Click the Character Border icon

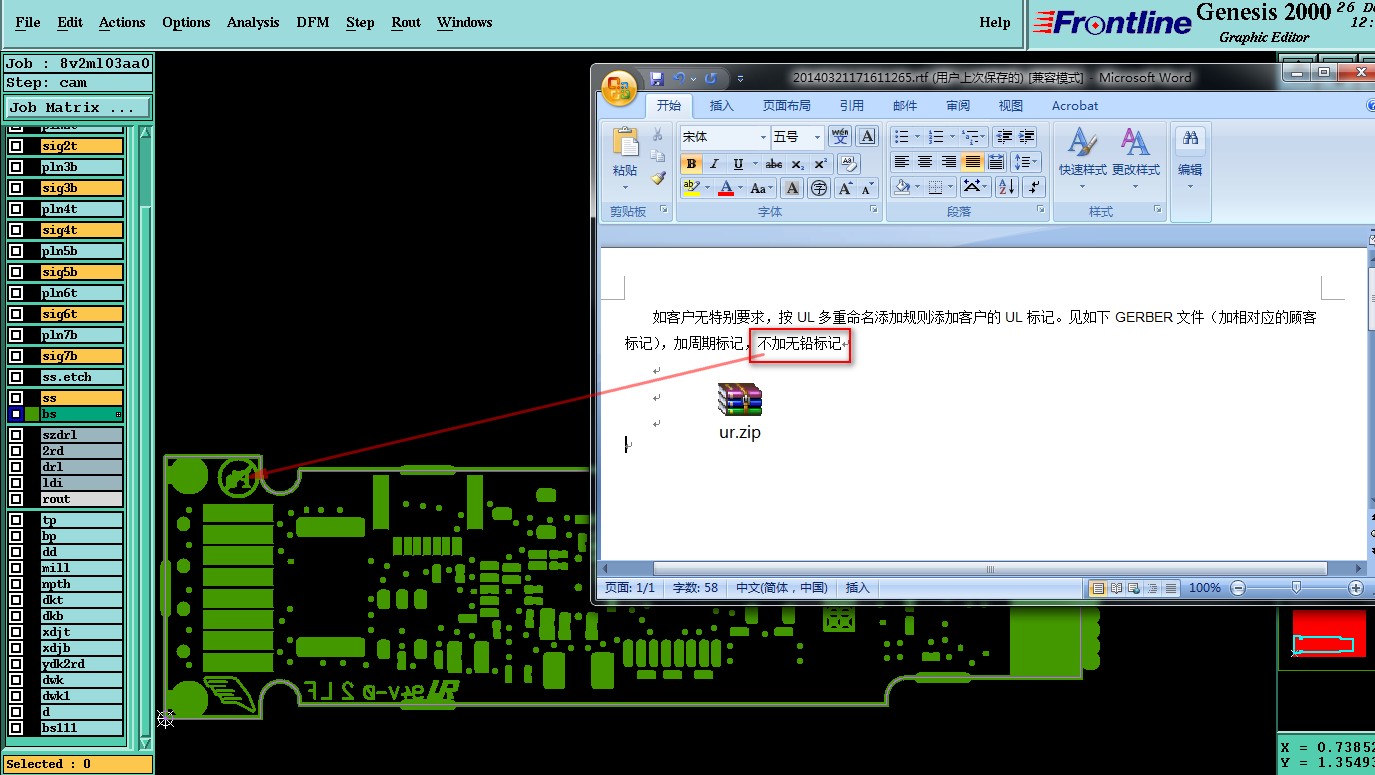click(867, 136)
